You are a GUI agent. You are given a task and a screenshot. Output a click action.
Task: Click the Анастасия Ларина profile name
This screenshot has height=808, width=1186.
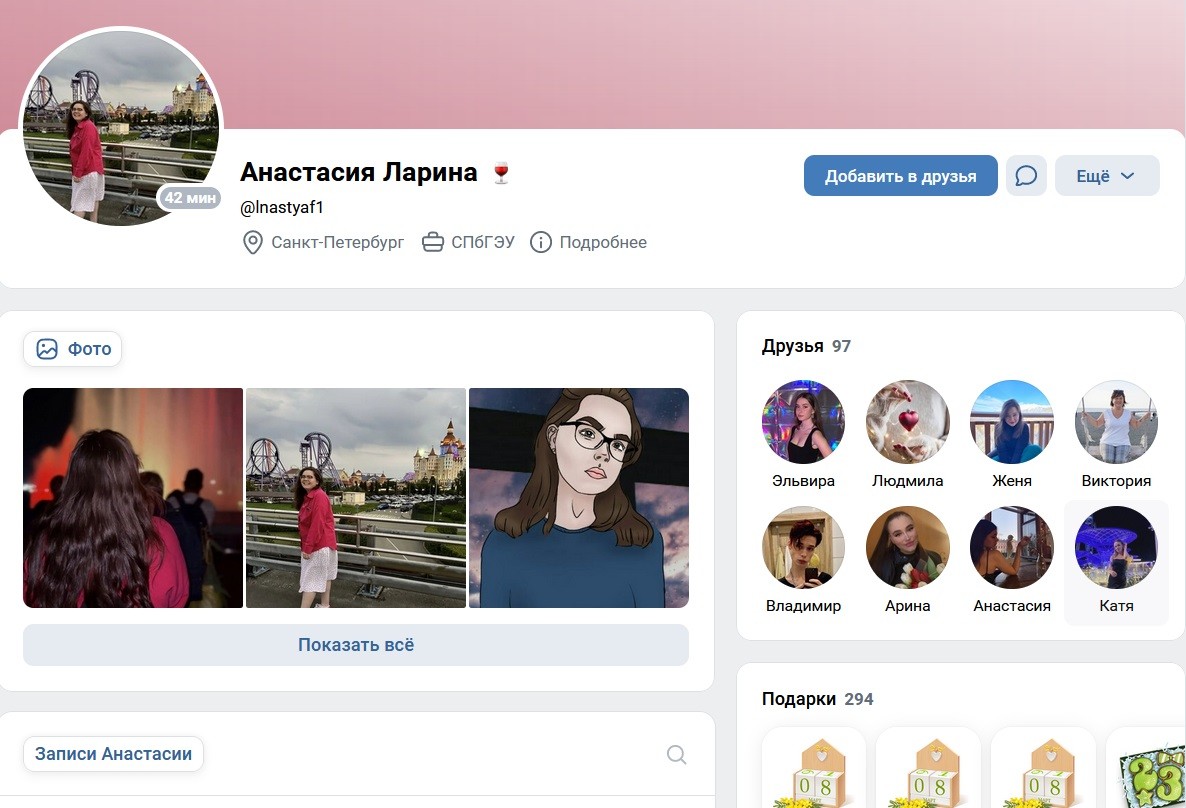click(x=359, y=172)
